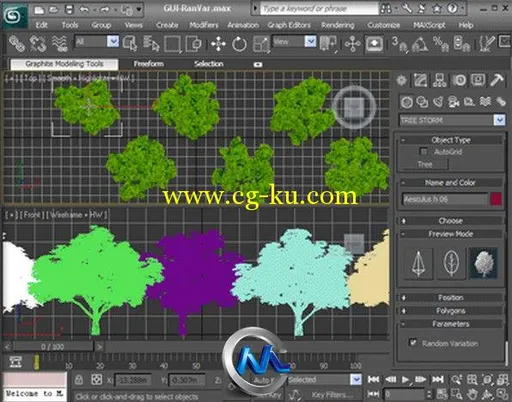Expand the Choose rollout
The height and width of the screenshot is (402, 512).
[451, 221]
